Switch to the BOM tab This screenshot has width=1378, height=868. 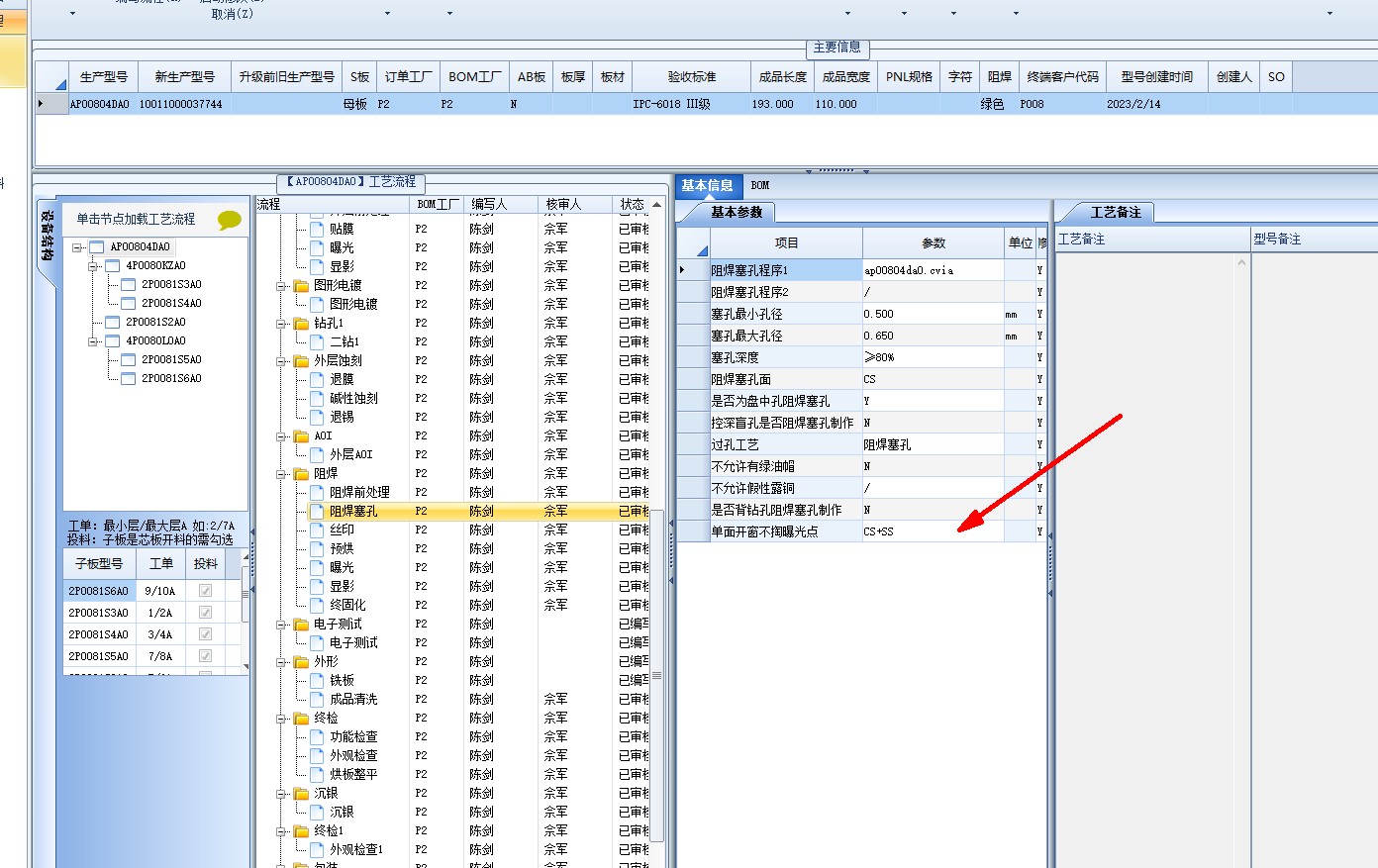point(760,185)
